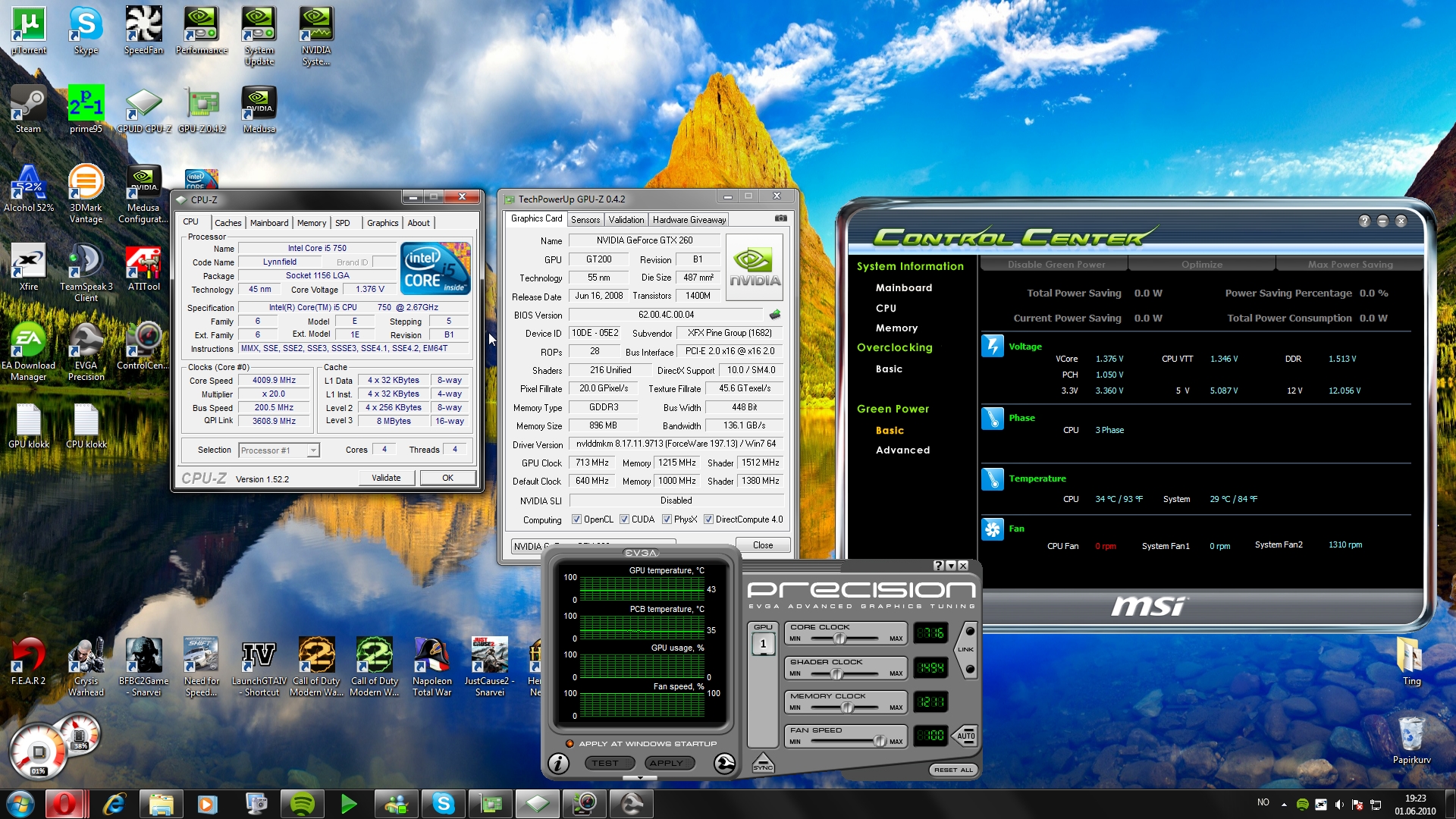Viewport: 1456px width, 819px height.
Task: Select Papirkurv recycle bin icon
Action: 1411,740
